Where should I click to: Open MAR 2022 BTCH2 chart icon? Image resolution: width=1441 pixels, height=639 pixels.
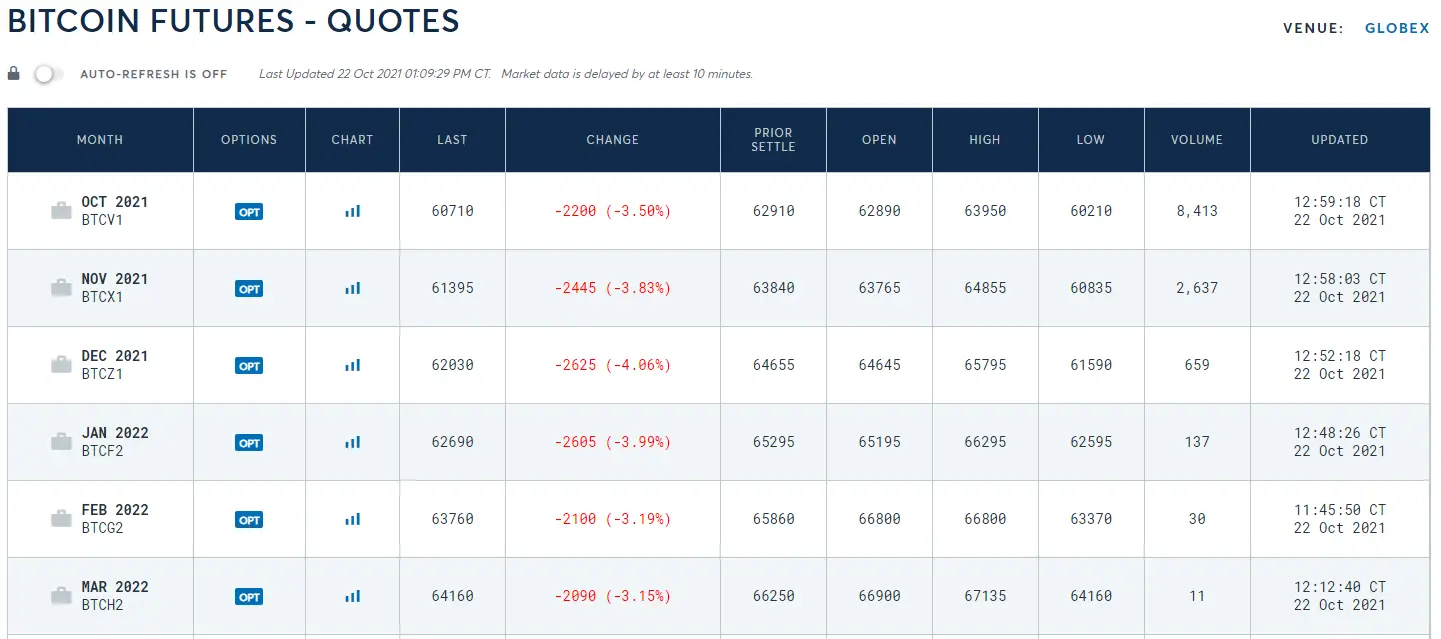tap(352, 596)
